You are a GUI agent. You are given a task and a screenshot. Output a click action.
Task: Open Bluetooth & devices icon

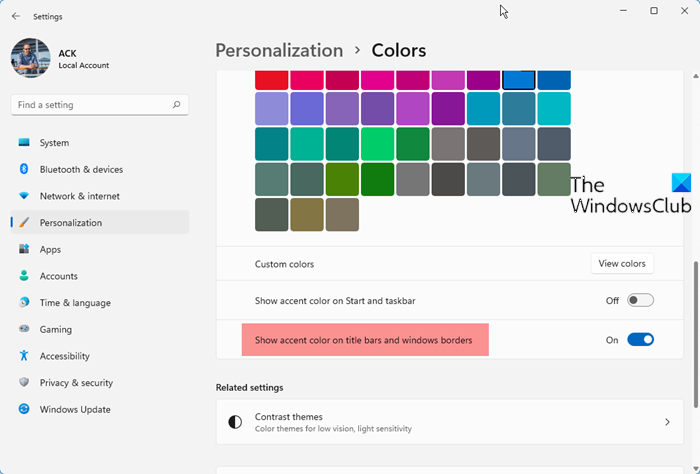pos(24,170)
